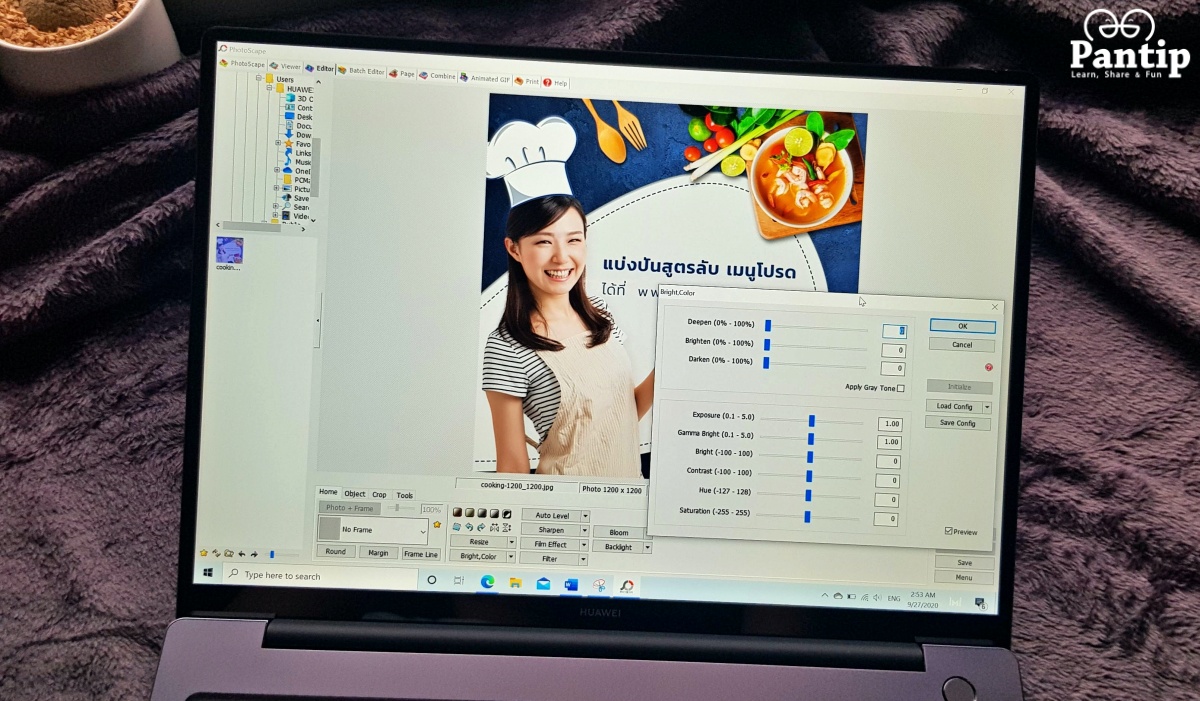This screenshot has height=701, width=1200.
Task: Click the favorites star icon below thumbnails
Action: (x=204, y=552)
